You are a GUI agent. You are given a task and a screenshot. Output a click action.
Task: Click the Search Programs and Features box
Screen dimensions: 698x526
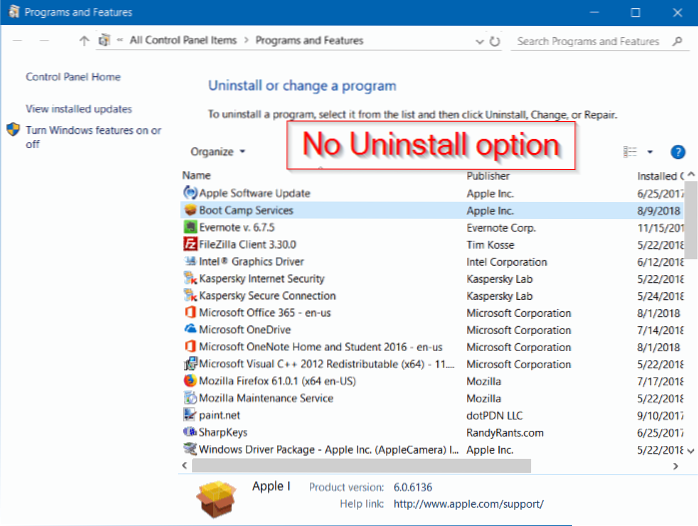tap(590, 41)
